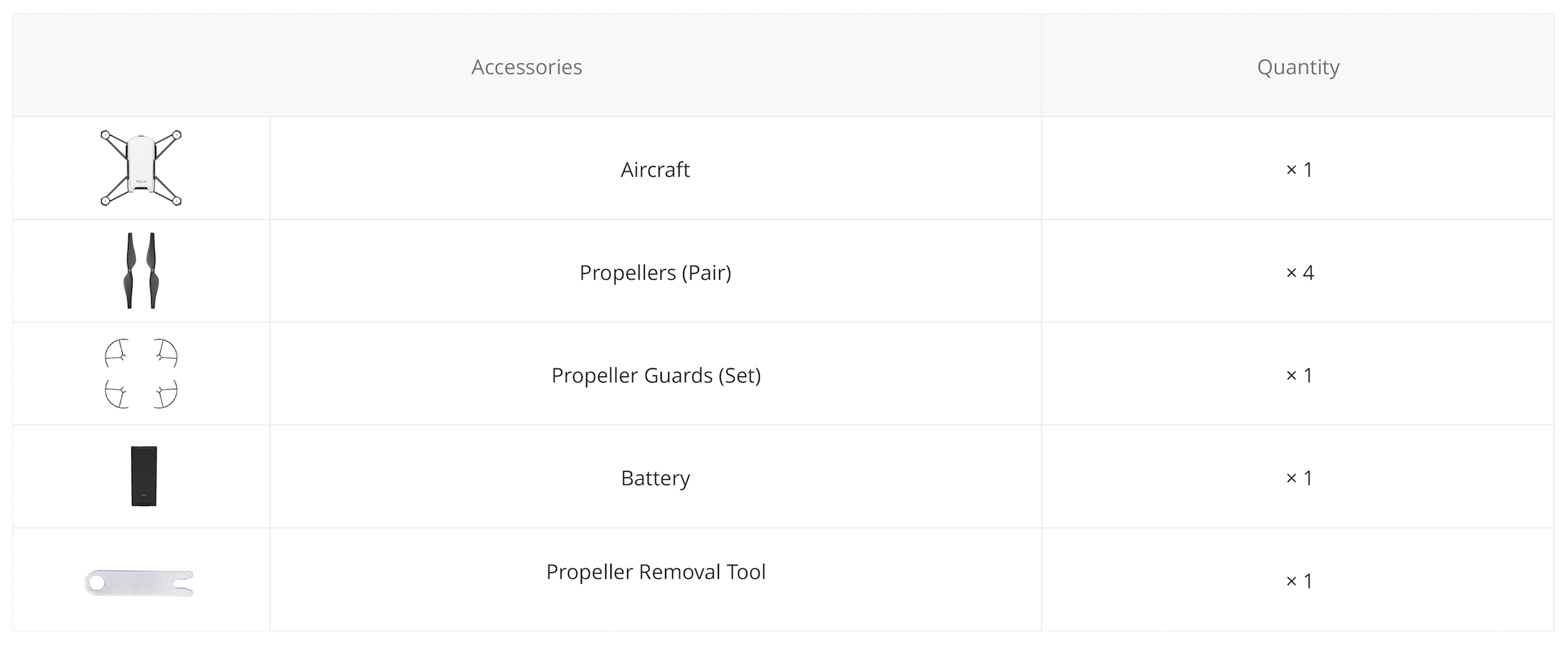Screen dimensions: 1568x647
Task: Click the × 1 quantity for Aircraft
Action: (1299, 170)
